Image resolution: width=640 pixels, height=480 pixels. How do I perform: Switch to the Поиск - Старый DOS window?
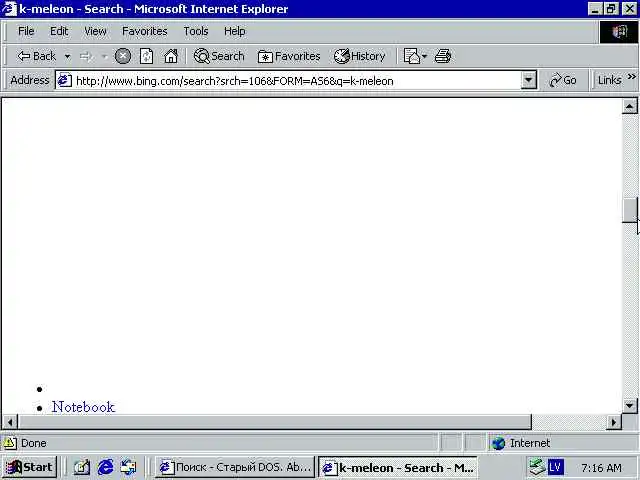pos(235,467)
